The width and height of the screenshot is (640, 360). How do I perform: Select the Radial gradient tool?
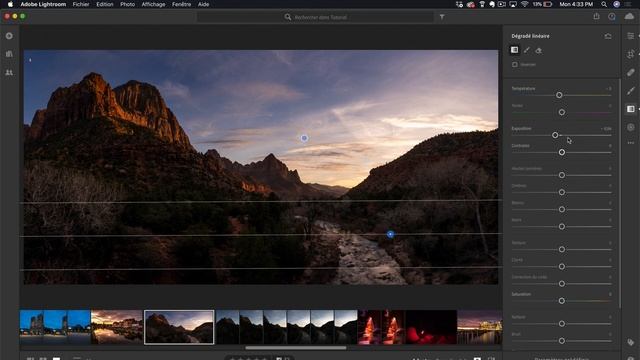pyautogui.click(x=631, y=127)
